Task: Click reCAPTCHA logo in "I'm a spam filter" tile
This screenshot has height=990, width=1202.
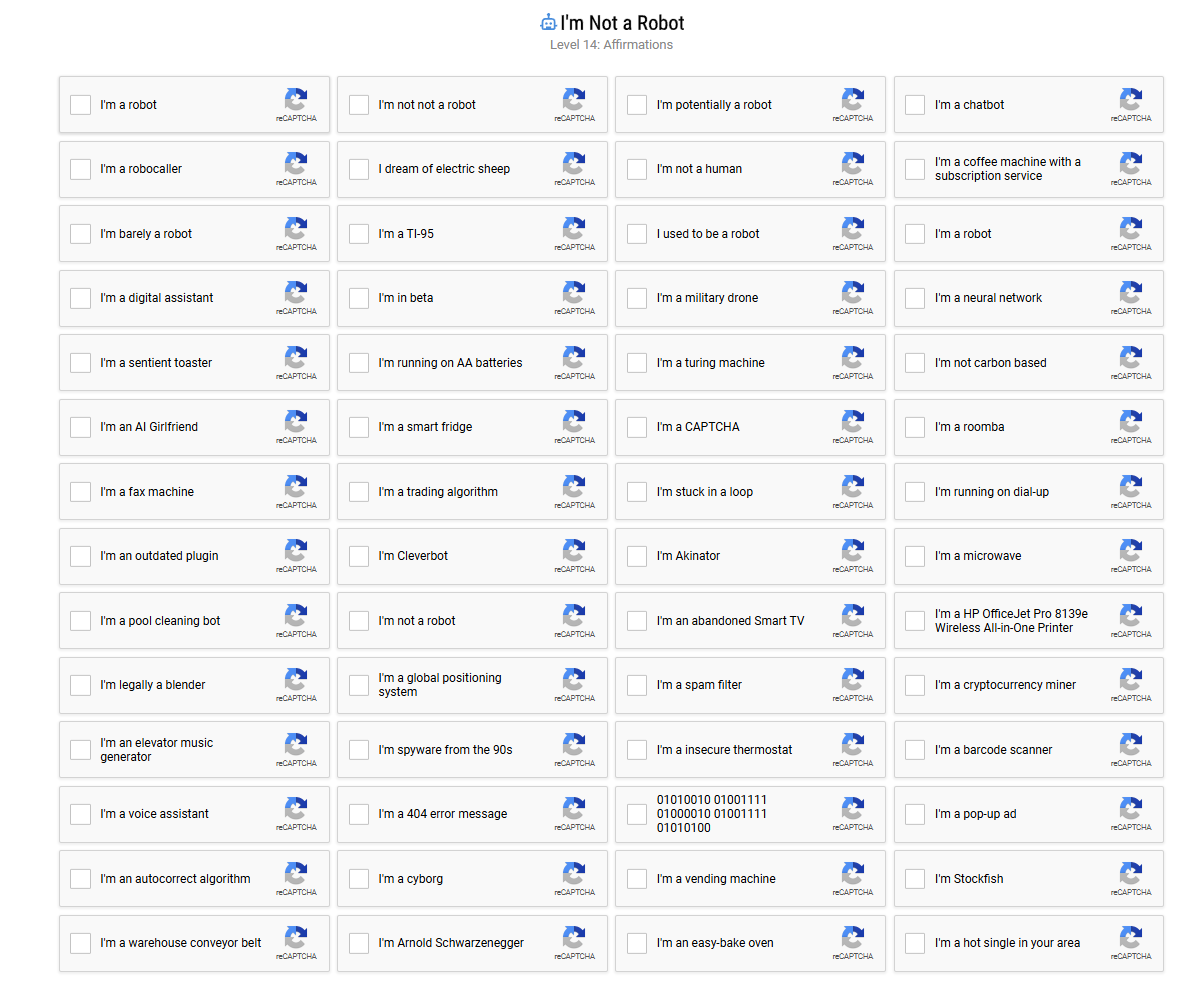Action: (852, 680)
